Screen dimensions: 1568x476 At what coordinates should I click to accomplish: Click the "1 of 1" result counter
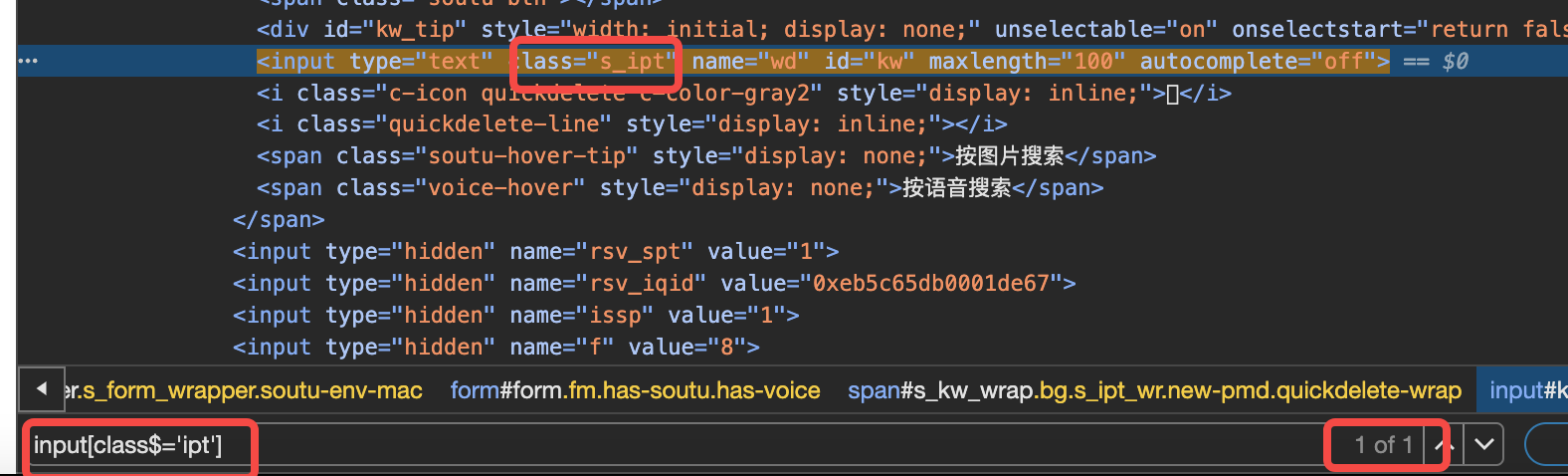click(x=1383, y=445)
